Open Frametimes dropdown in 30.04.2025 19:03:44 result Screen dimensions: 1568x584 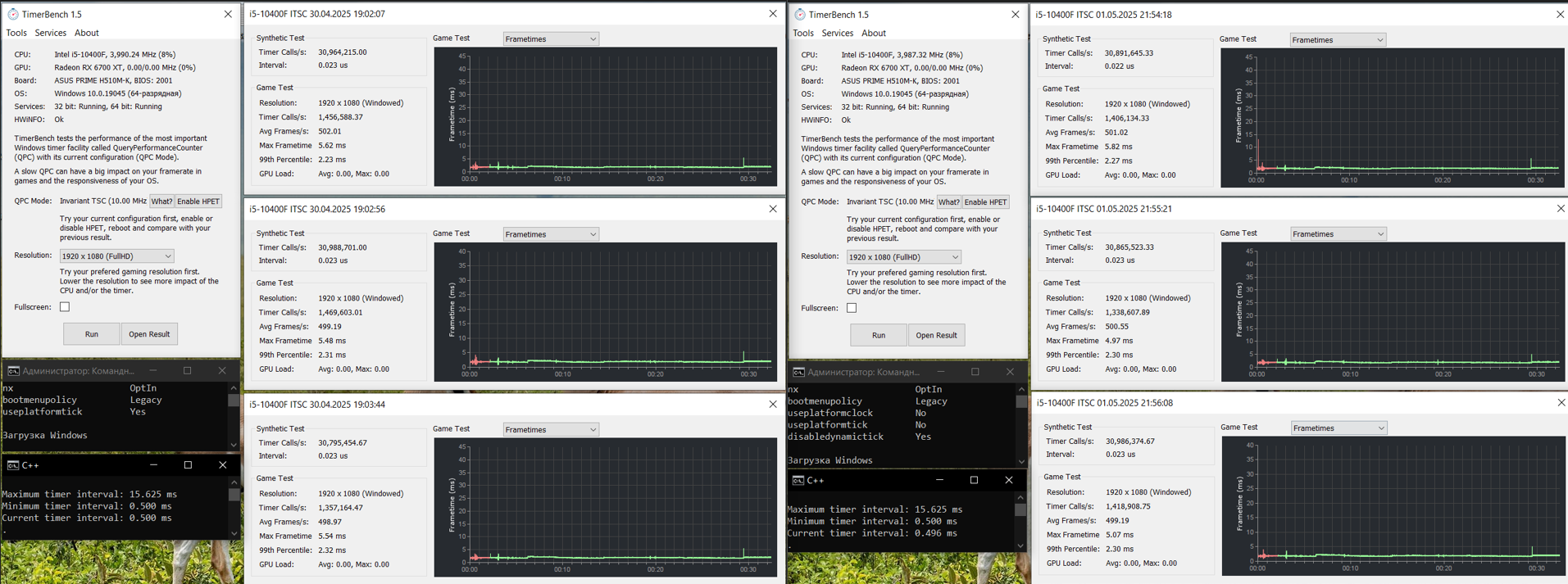[551, 429]
